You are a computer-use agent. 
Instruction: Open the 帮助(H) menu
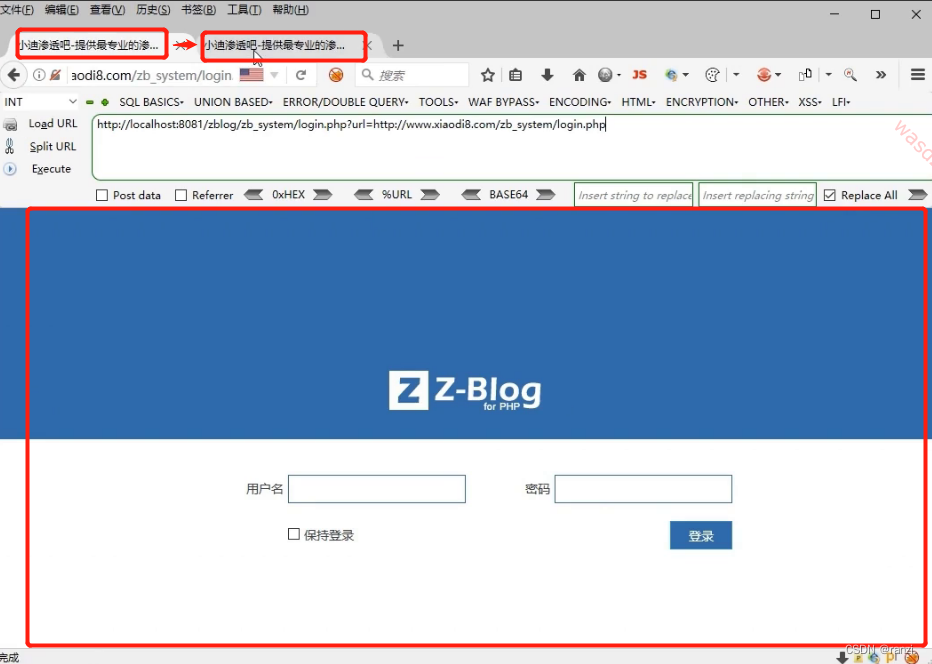(x=290, y=10)
